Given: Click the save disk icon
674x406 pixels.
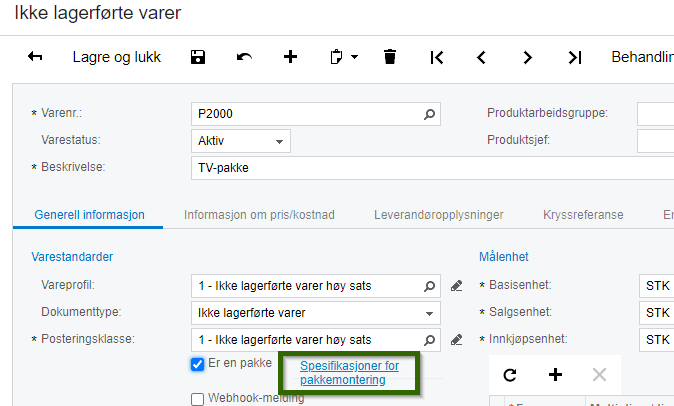Looking at the screenshot, I should (198, 57).
